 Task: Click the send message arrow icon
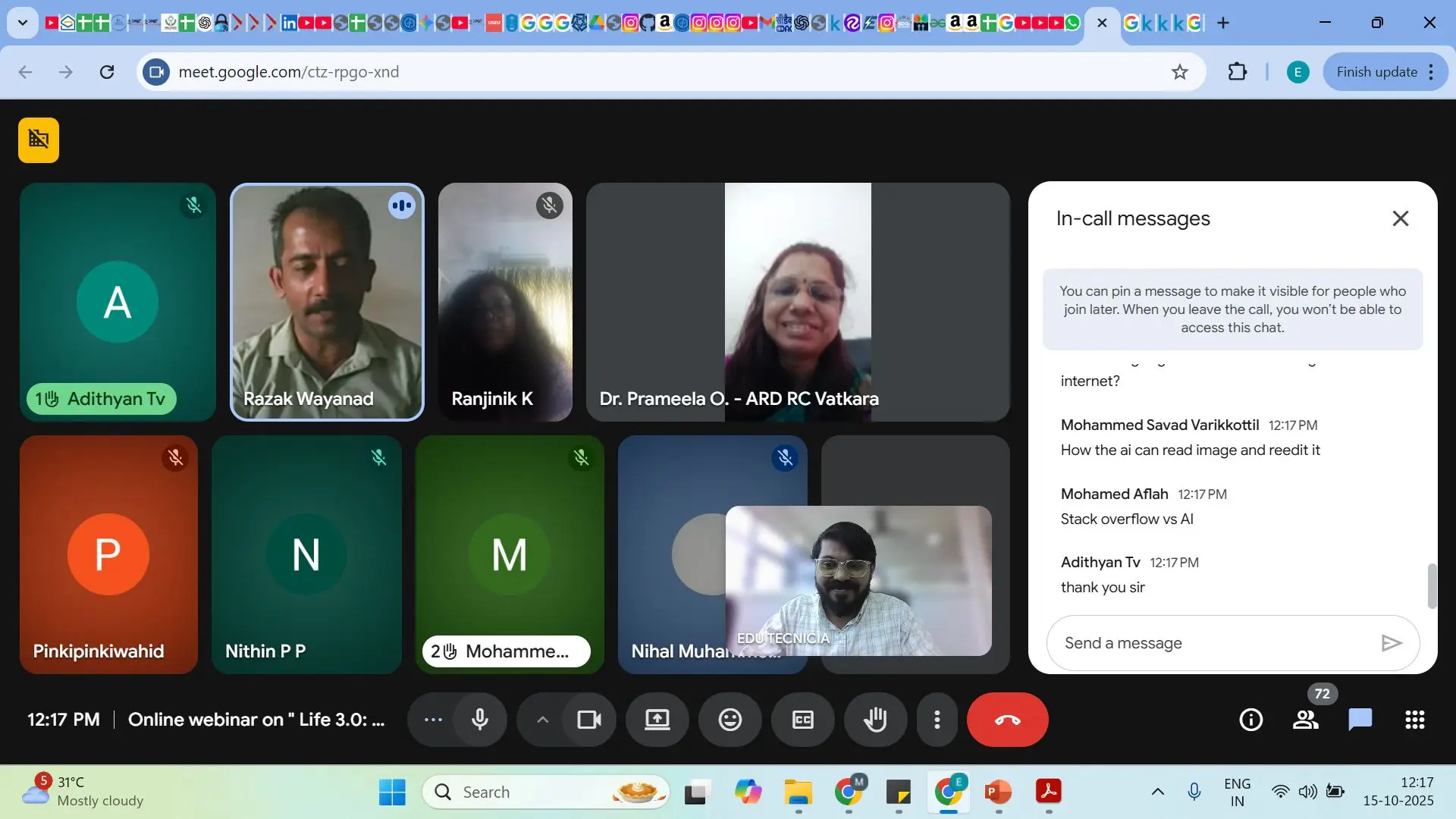pyautogui.click(x=1391, y=643)
